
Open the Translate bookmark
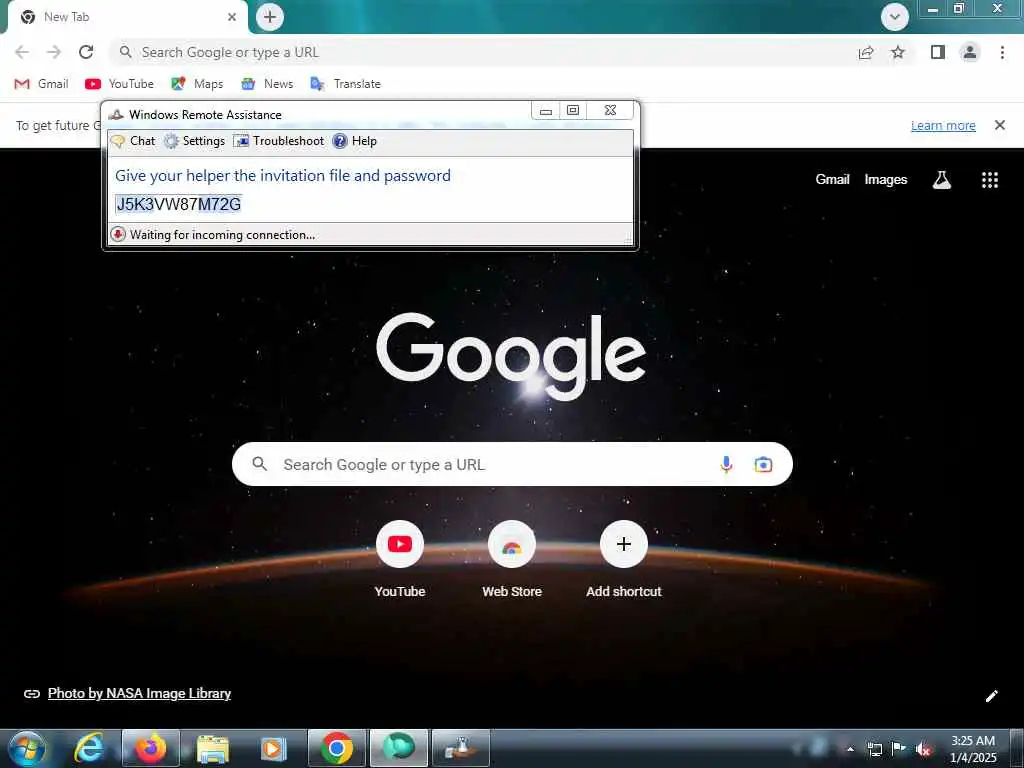pos(345,84)
